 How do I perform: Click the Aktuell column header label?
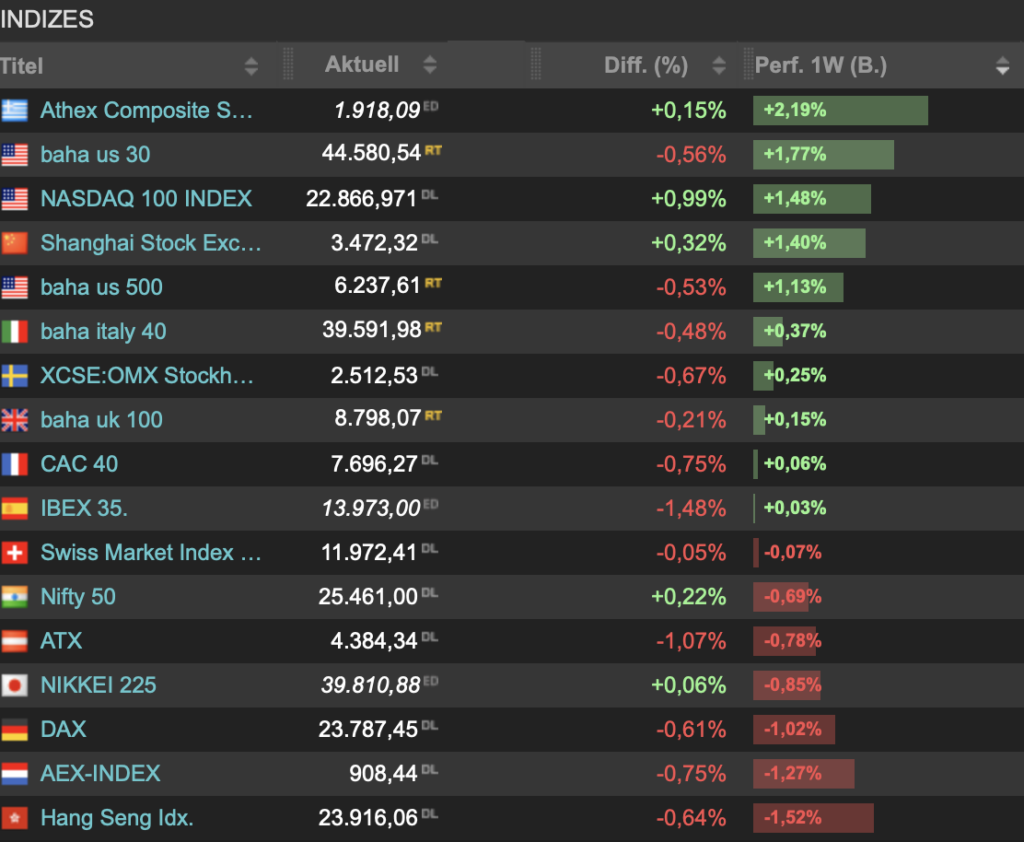click(362, 64)
